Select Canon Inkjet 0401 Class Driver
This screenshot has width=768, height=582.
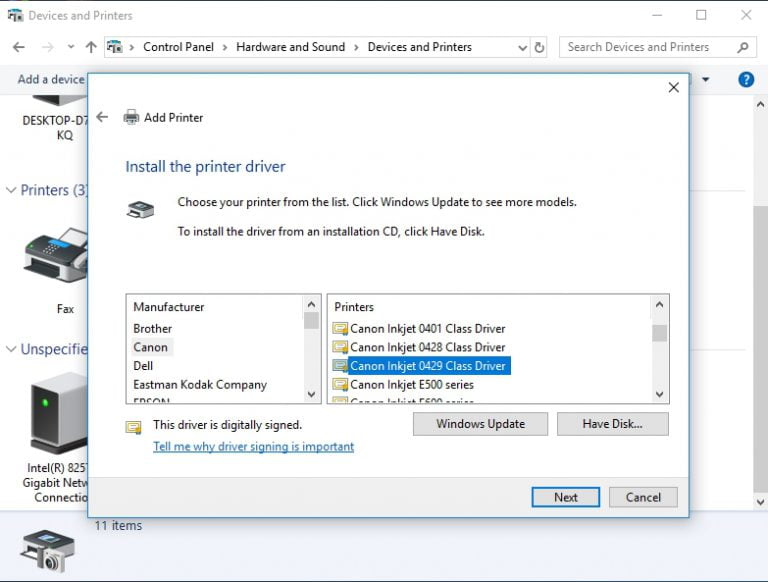point(427,328)
